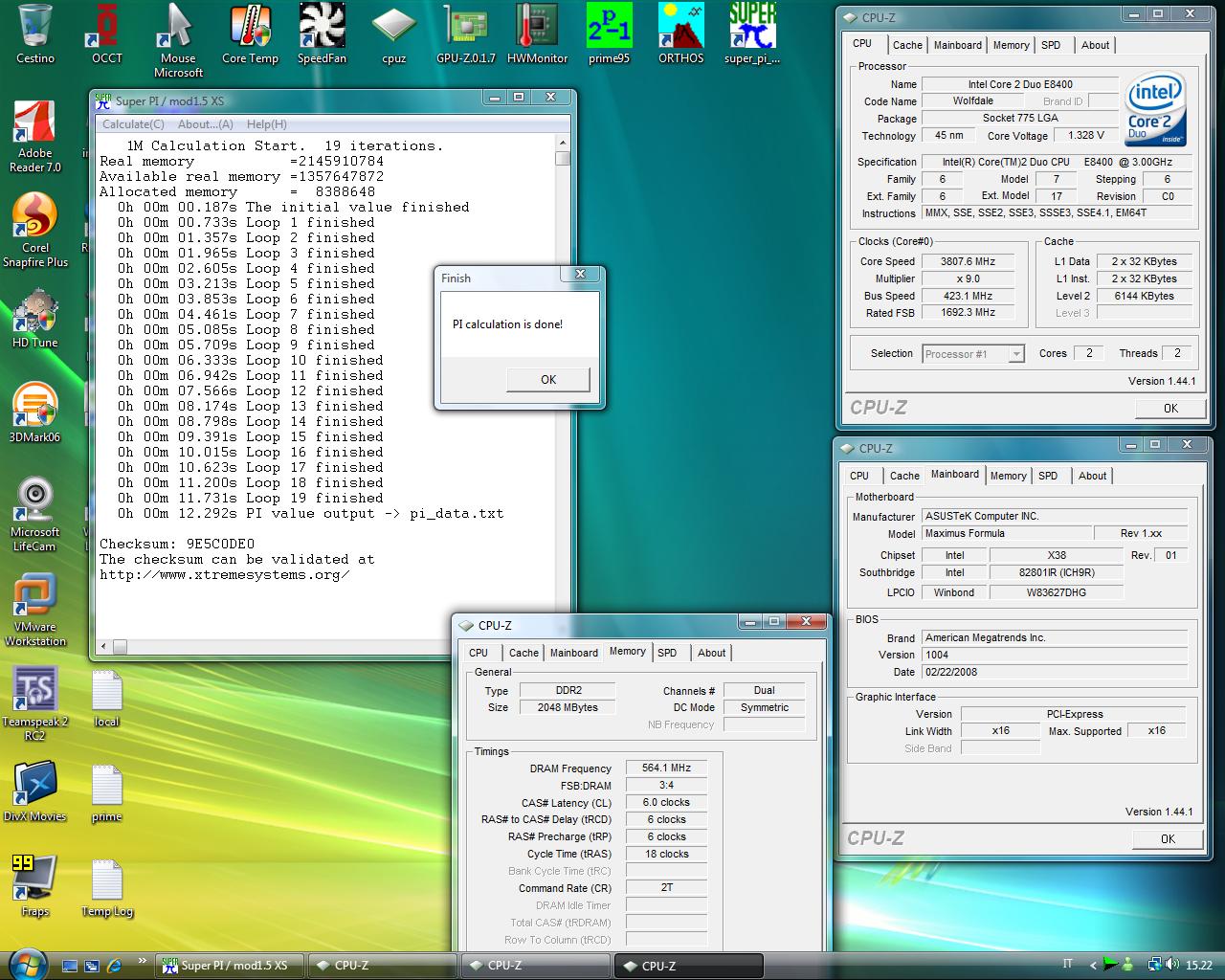Open the ORTHOS desktop shortcut
Viewport: 1225px width, 980px height.
680,34
